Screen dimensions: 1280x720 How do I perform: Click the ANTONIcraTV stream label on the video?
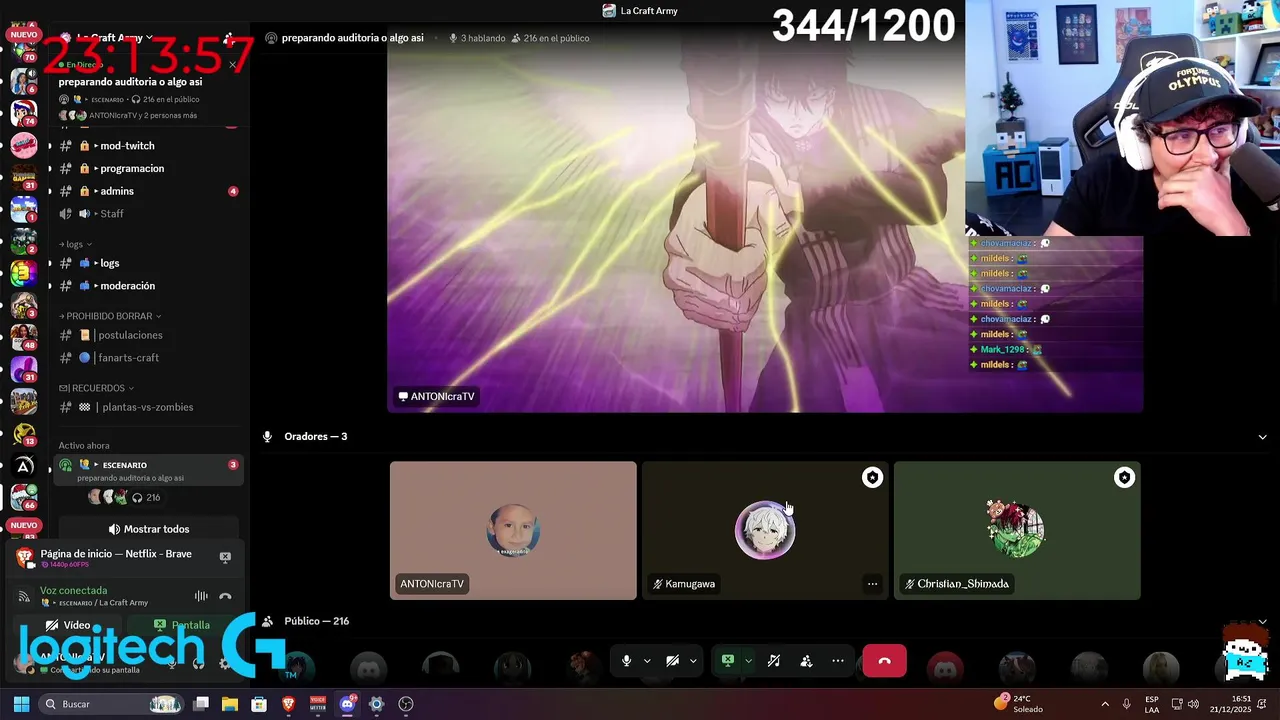point(436,397)
